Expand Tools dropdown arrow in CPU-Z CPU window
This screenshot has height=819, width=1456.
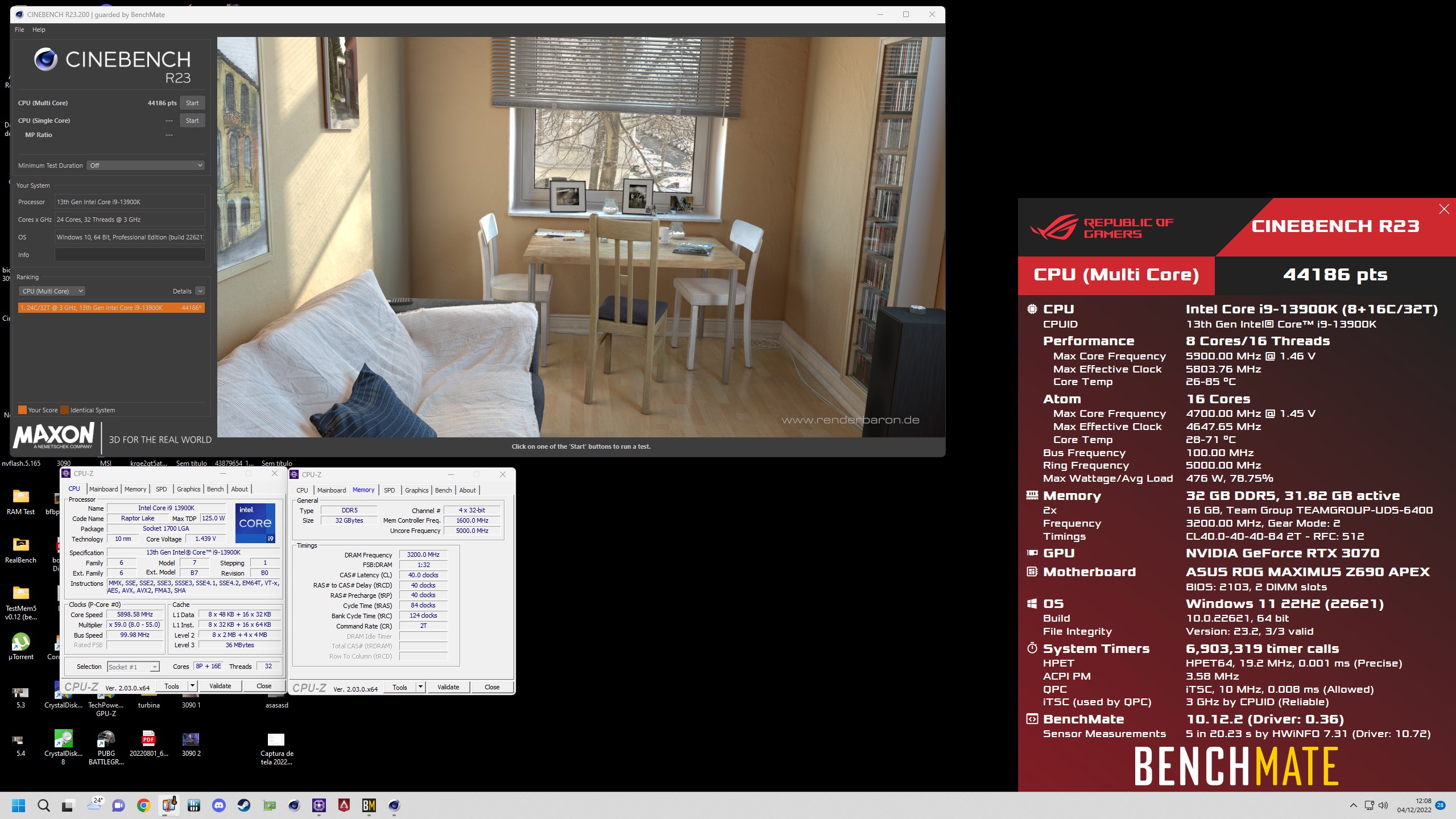[x=192, y=686]
